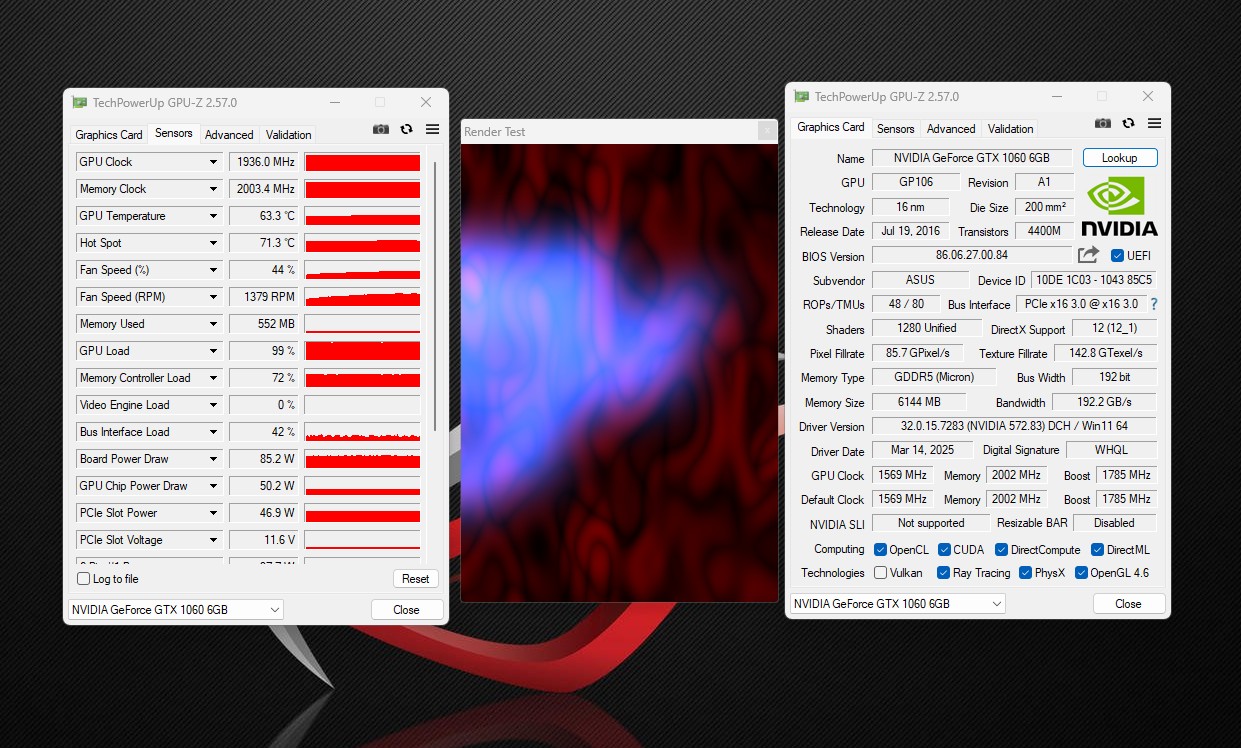The image size is (1241, 748).
Task: Open the GPU selector dropdown in the Graphics Card window
Action: (x=898, y=604)
